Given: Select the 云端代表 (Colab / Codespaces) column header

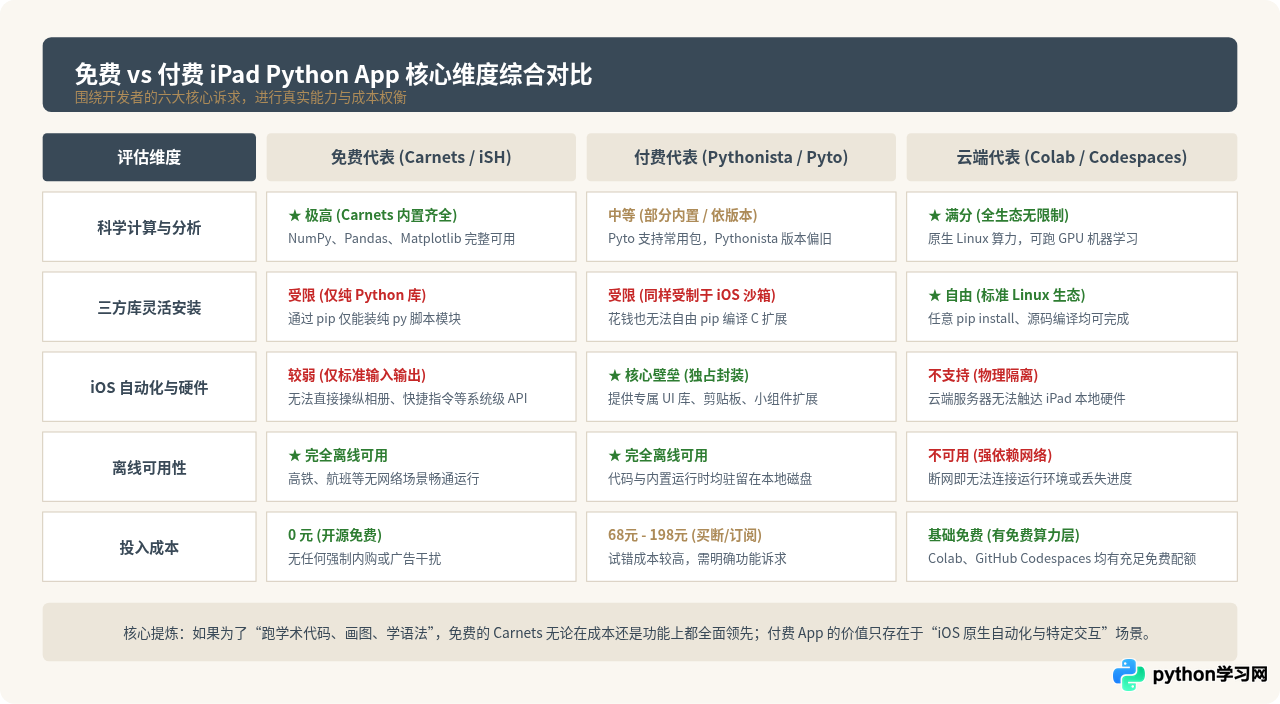Looking at the screenshot, I should tap(1072, 157).
